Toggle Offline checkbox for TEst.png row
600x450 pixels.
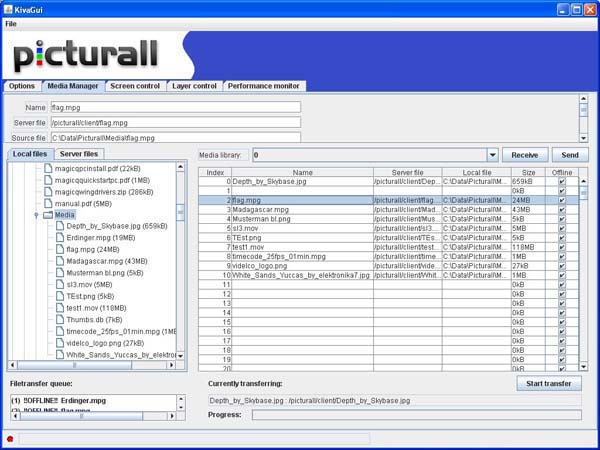(562, 238)
